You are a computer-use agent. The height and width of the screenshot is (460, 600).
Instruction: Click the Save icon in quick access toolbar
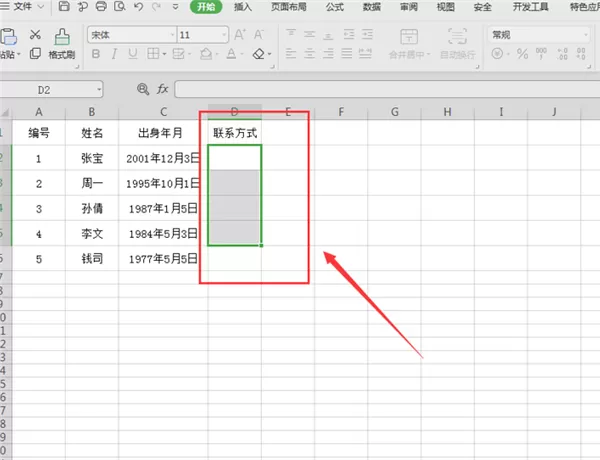(64, 6)
